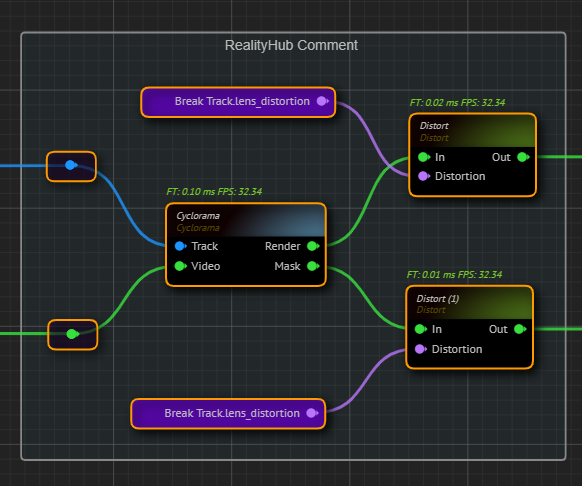Select the green reroute pin node

point(73,334)
